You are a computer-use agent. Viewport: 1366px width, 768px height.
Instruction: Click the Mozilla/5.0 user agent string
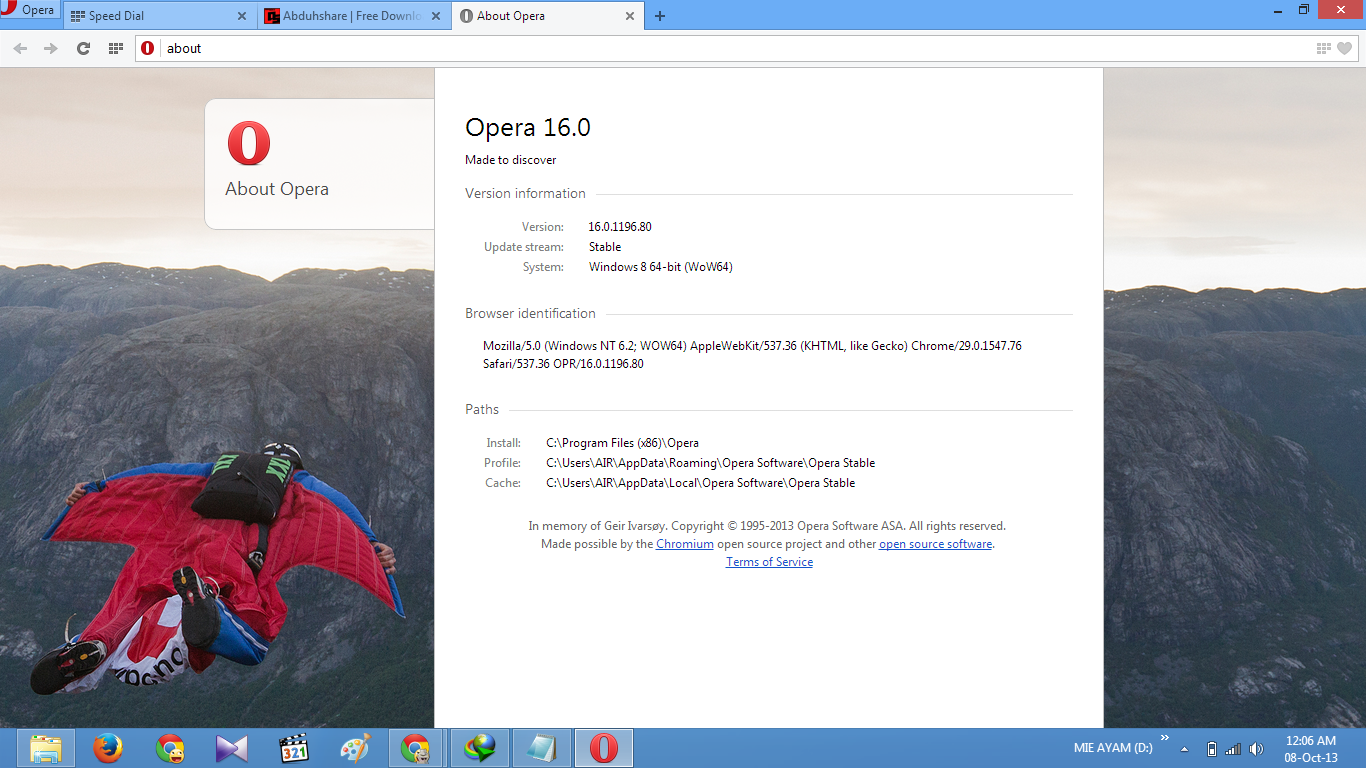tap(752, 355)
